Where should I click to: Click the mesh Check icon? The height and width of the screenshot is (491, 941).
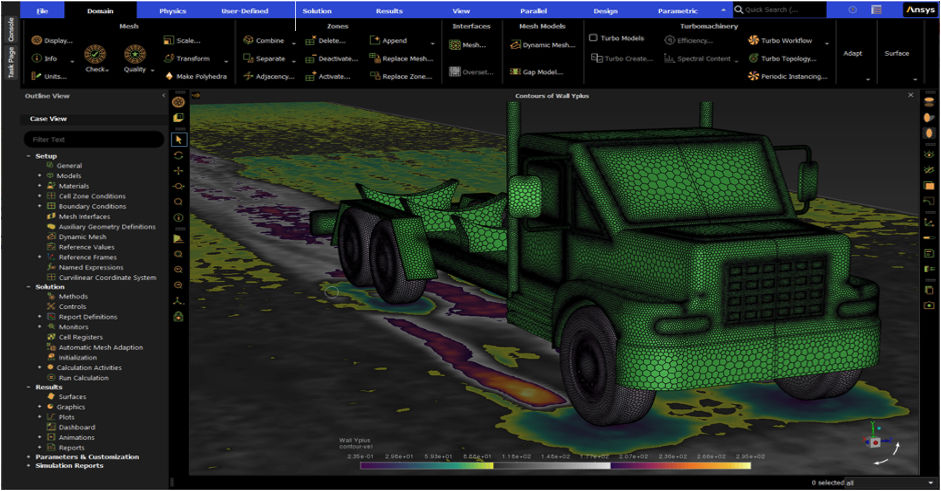tap(97, 55)
